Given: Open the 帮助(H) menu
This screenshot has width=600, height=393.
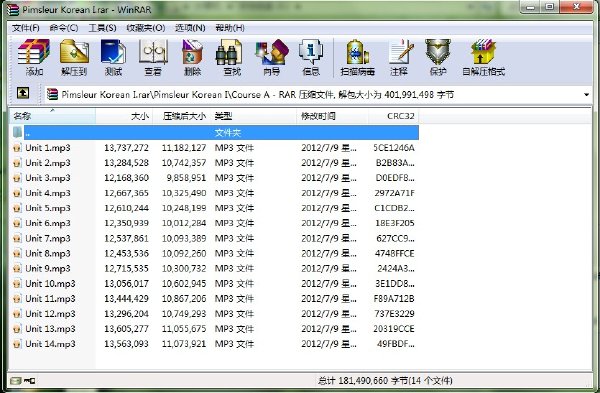Looking at the screenshot, I should click(x=230, y=28).
